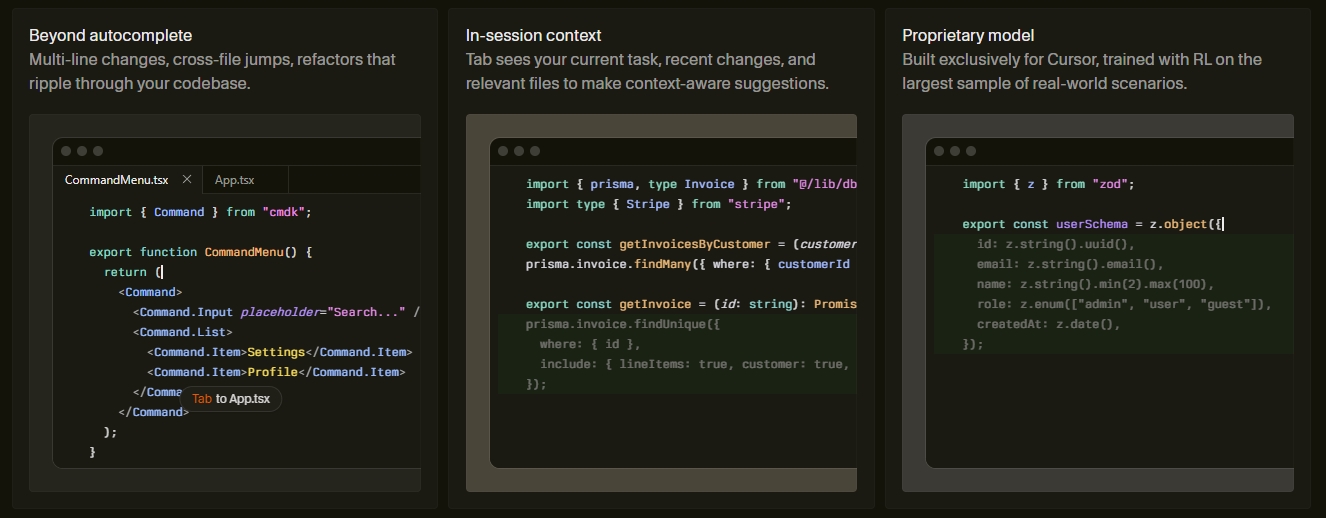This screenshot has height=518, width=1326.
Task: Close the CommandMenu.tsx tab with X icon
Action: [187, 180]
